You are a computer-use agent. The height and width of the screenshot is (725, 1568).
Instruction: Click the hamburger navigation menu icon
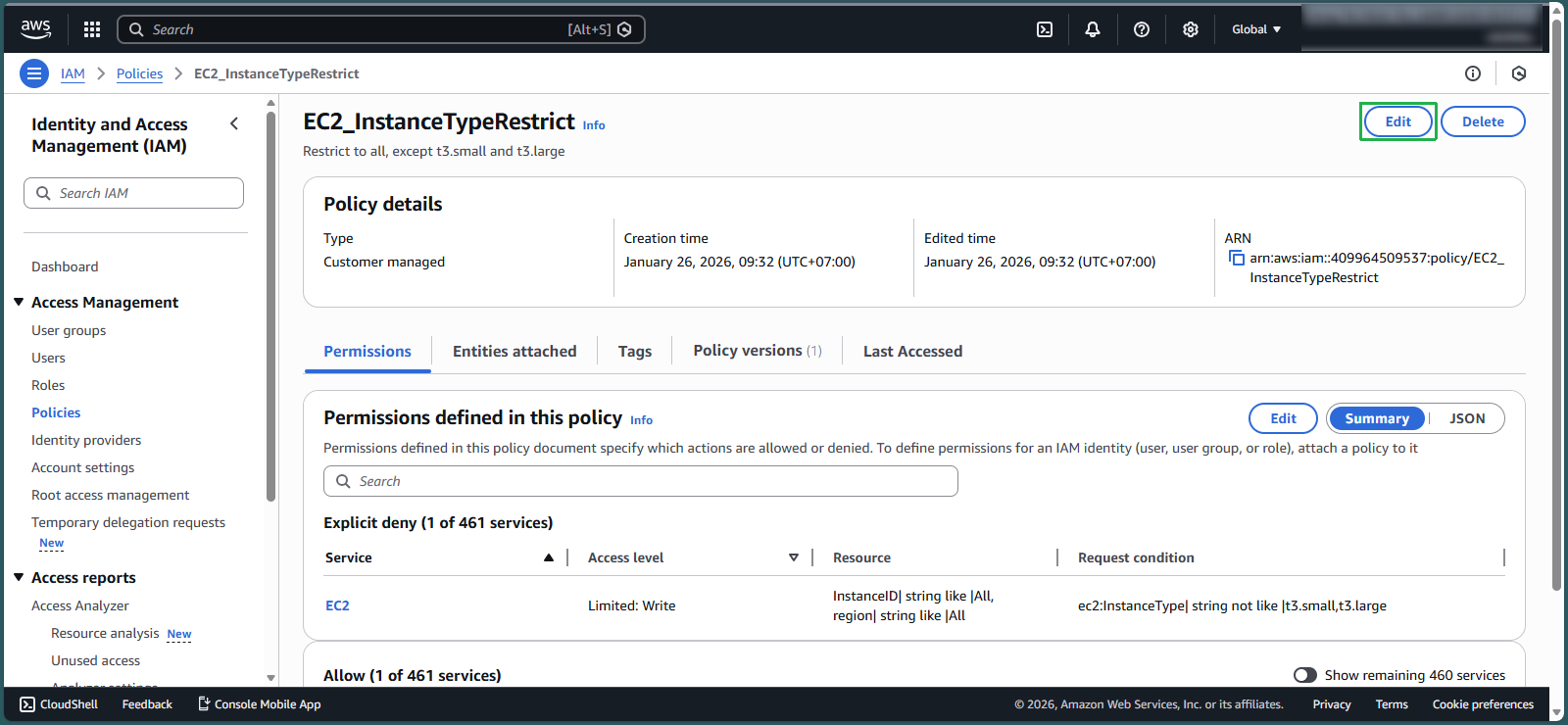(x=34, y=73)
